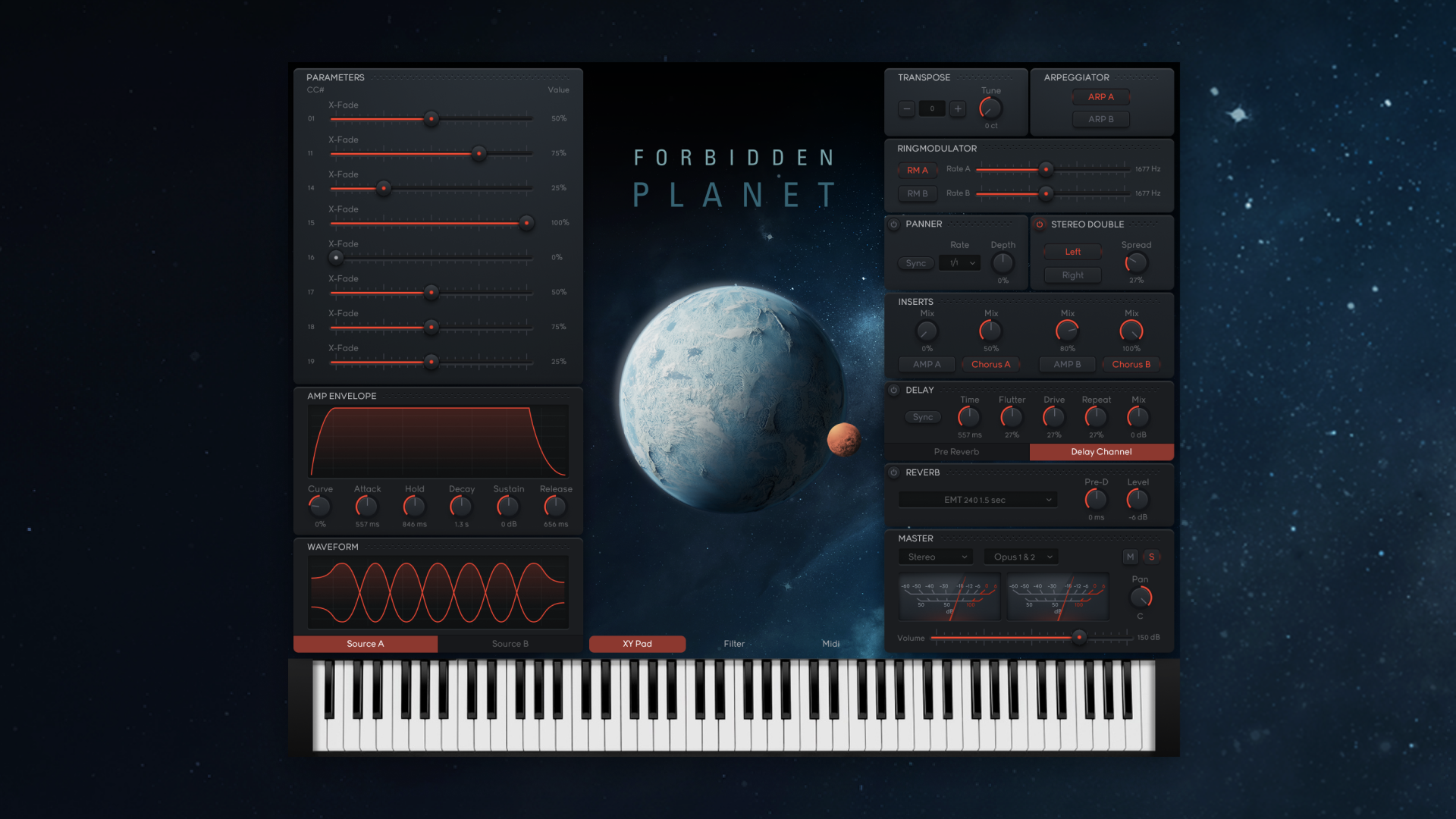This screenshot has width=1456, height=819.
Task: Open the EMT 240 1.5 sec reverb preset dropdown
Action: (x=976, y=499)
